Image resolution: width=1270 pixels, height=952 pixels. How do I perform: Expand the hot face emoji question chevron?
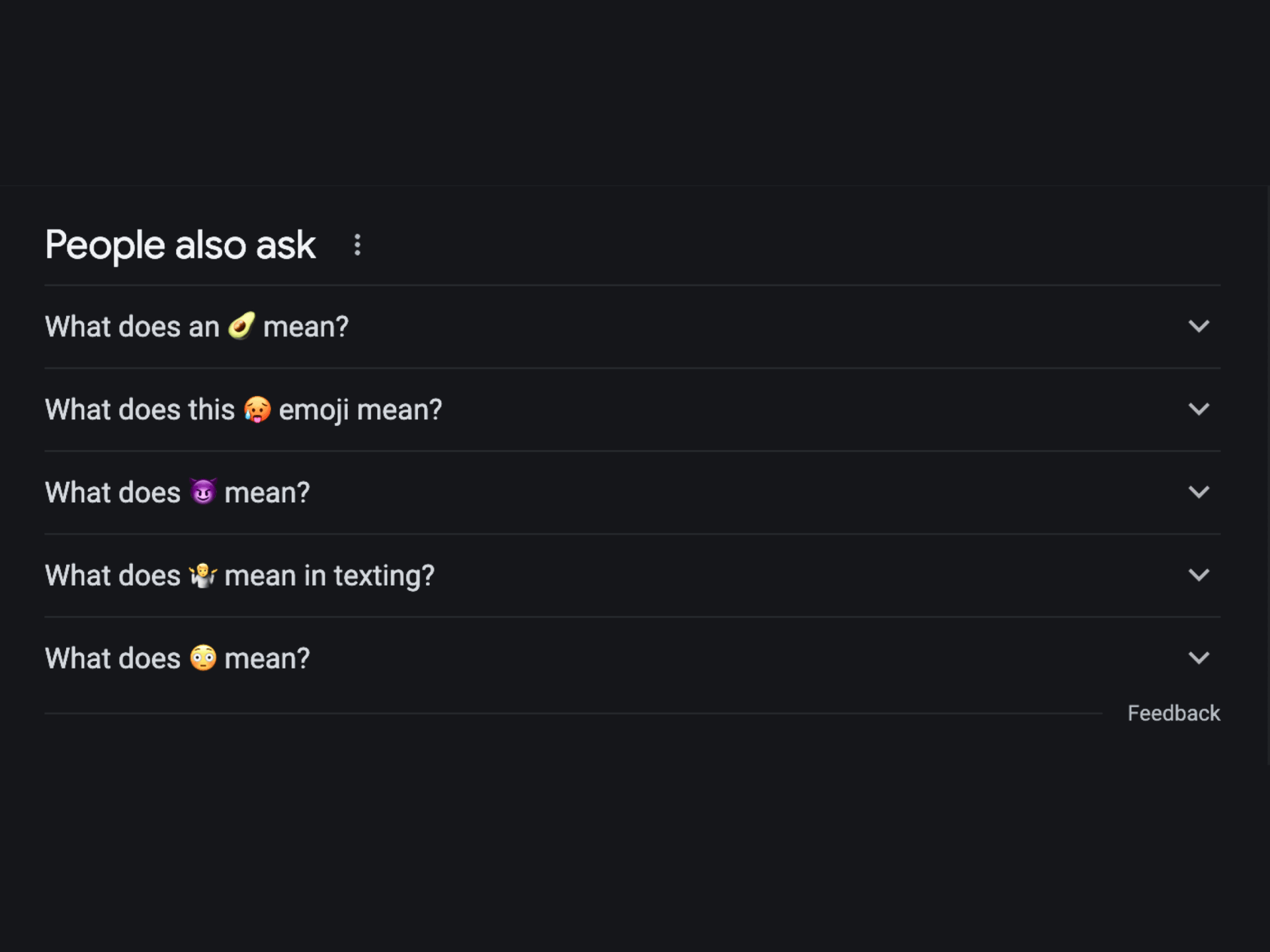[1199, 409]
